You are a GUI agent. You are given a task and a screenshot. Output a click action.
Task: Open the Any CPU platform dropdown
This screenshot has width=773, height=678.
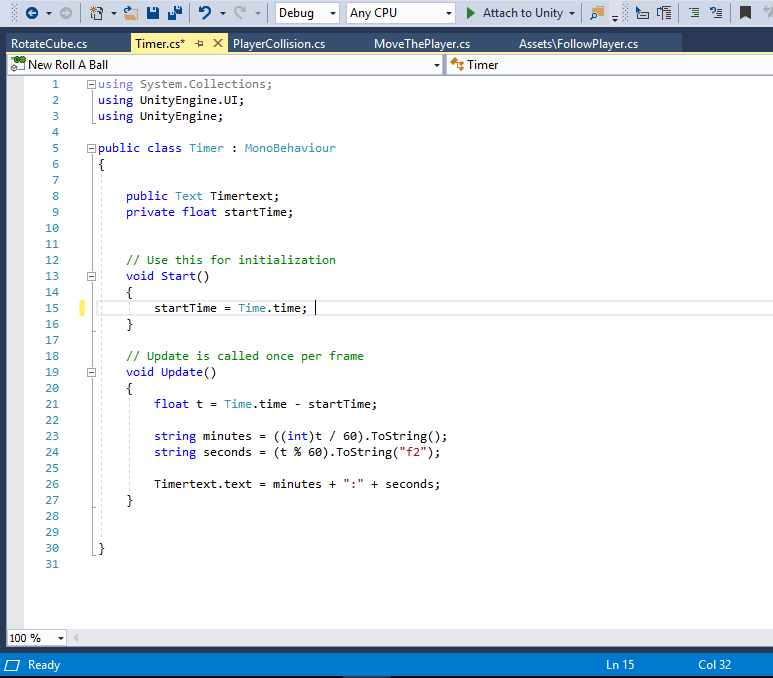(401, 13)
